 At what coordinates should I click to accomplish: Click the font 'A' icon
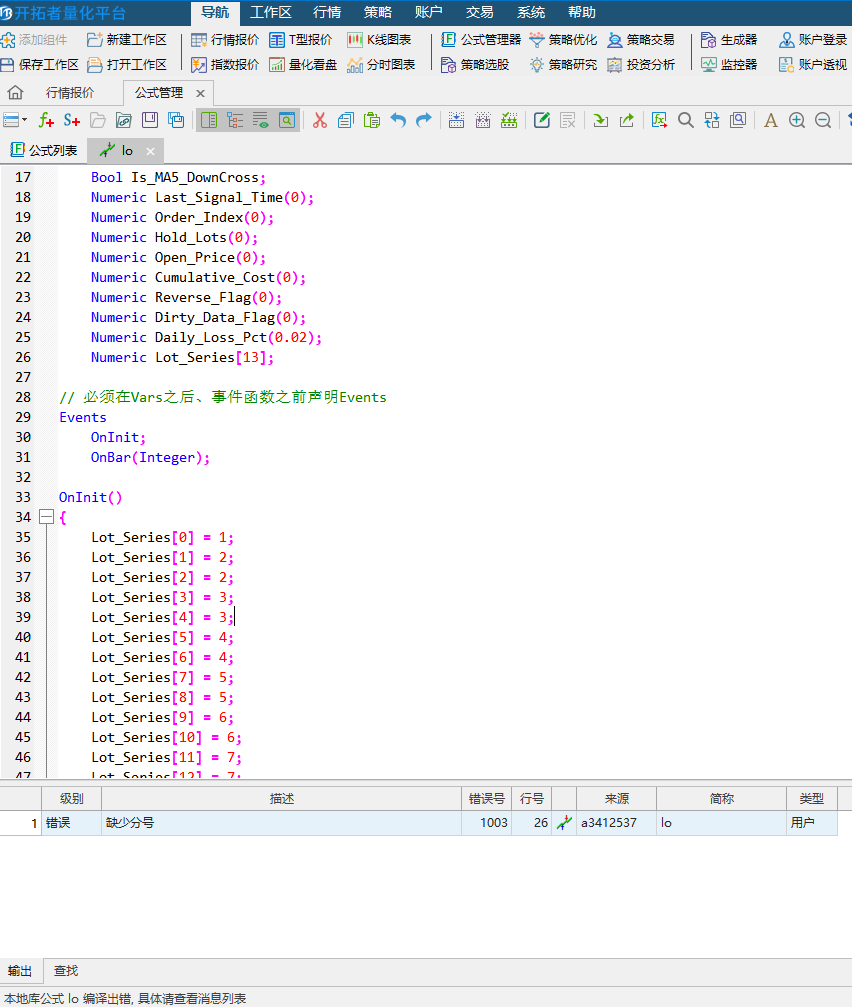coord(770,120)
